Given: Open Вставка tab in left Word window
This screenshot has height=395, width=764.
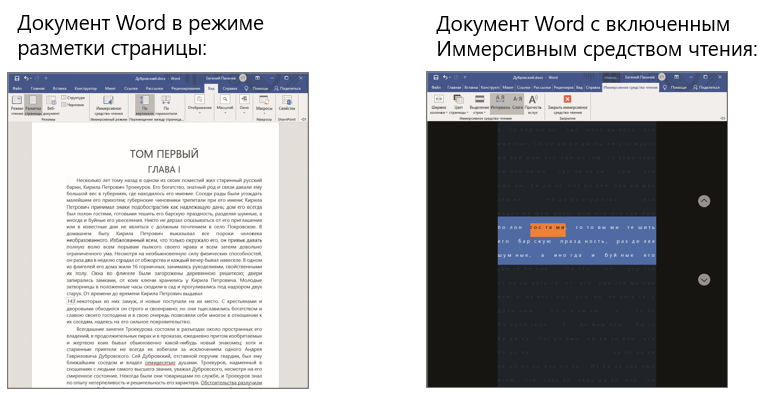Looking at the screenshot, I should pyautogui.click(x=59, y=89).
